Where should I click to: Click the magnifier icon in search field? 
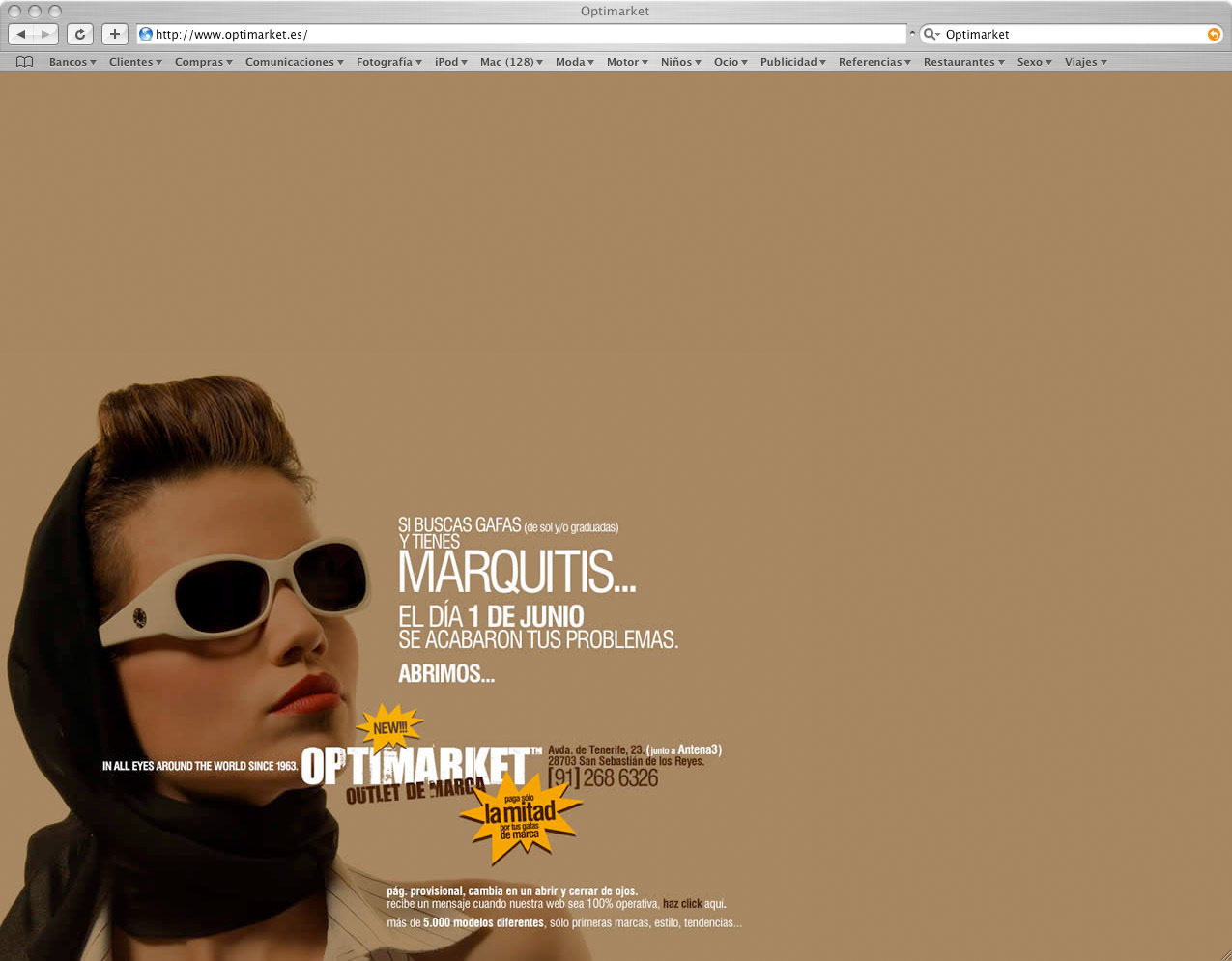pyautogui.click(x=931, y=34)
